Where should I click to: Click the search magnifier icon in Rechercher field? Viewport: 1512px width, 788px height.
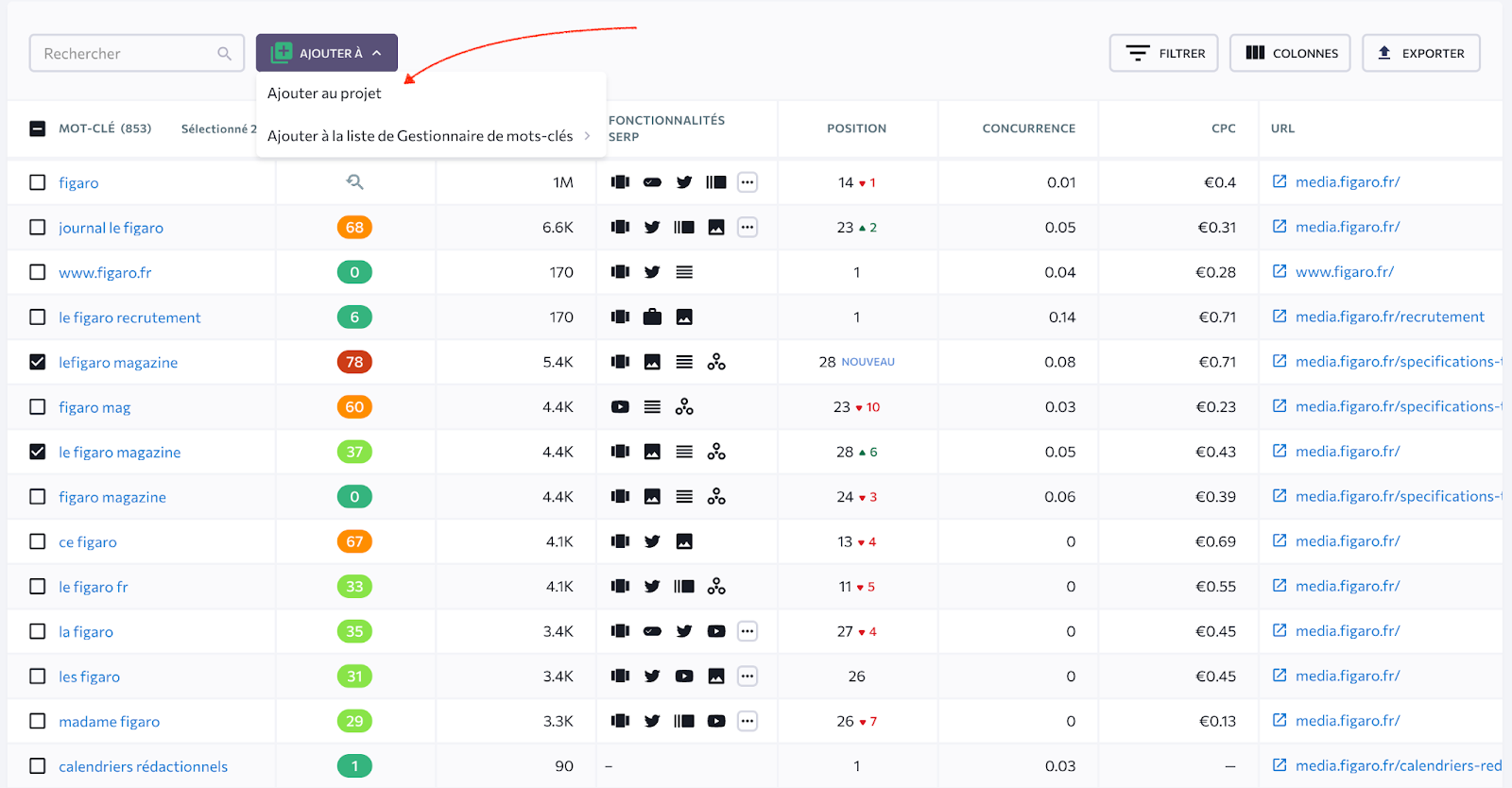[224, 54]
